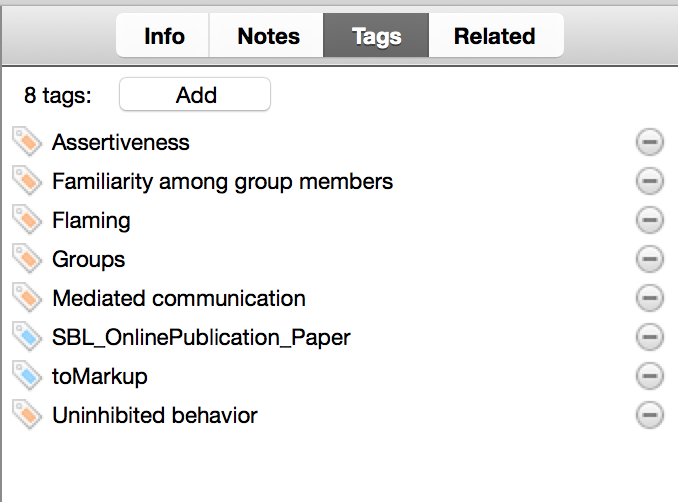Switch to the Info tab
Screen dimensions: 678x502
coord(164,36)
